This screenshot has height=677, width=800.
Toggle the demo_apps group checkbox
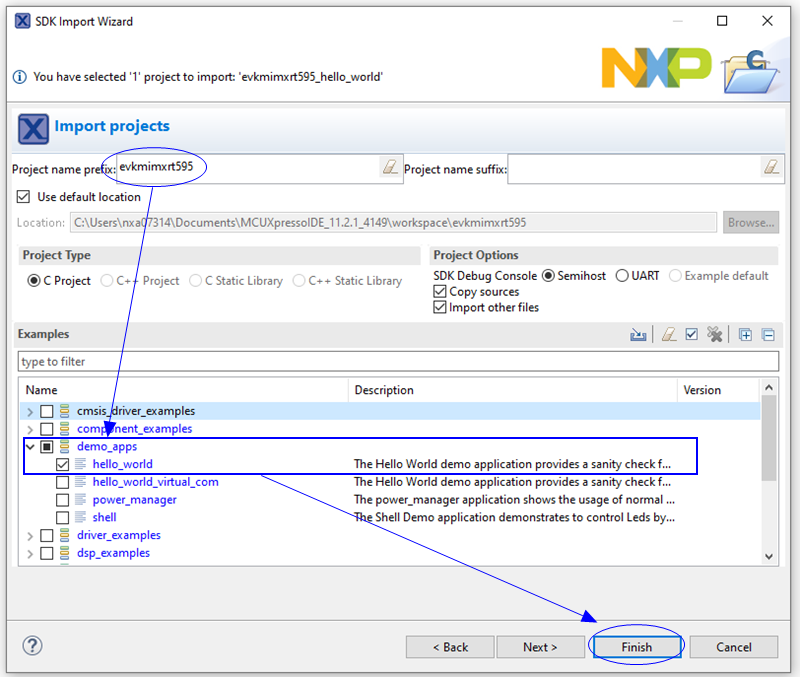pyautogui.click(x=46, y=447)
